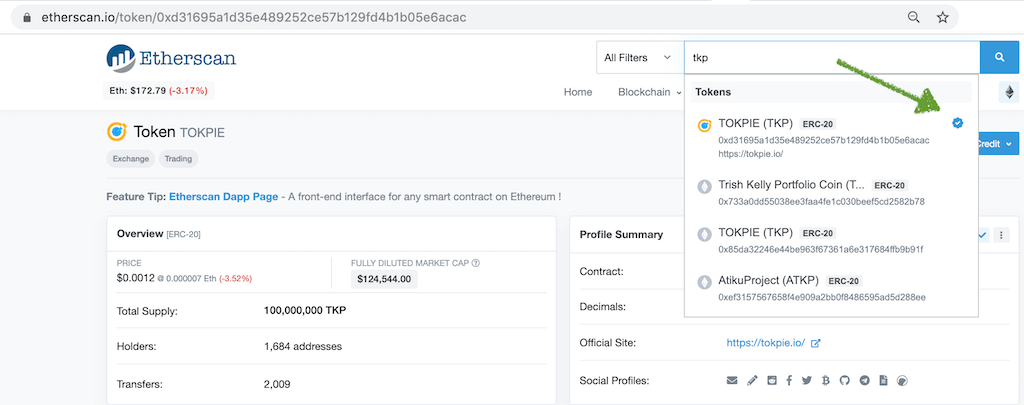The width and height of the screenshot is (1024, 405).
Task: Click the Trading tag
Action: pyautogui.click(x=178, y=158)
